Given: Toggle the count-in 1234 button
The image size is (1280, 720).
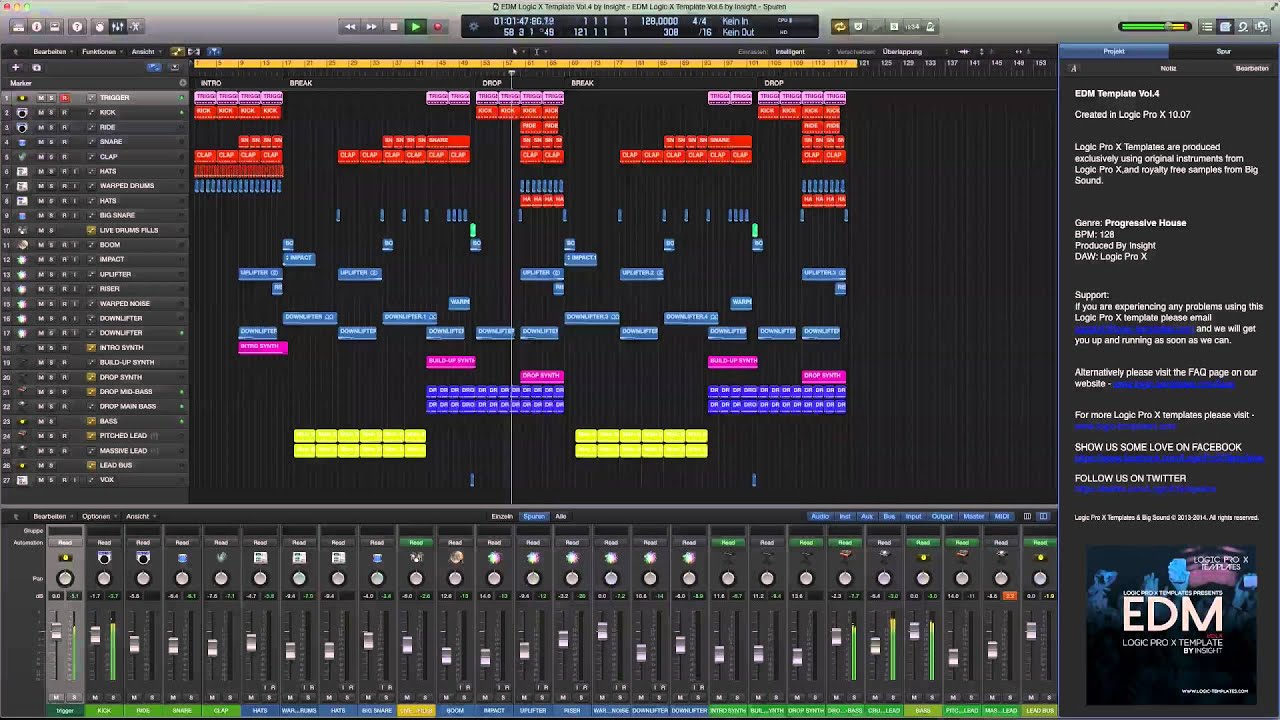Looking at the screenshot, I should (x=911, y=27).
